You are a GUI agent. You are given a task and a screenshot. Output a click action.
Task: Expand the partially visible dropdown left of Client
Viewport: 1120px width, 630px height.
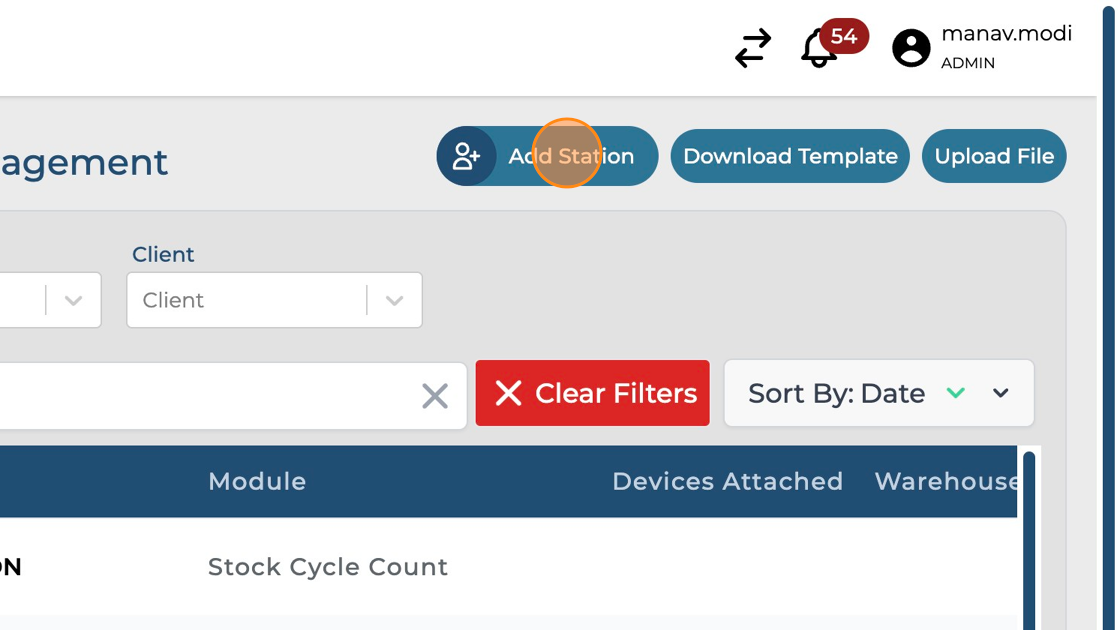73,300
